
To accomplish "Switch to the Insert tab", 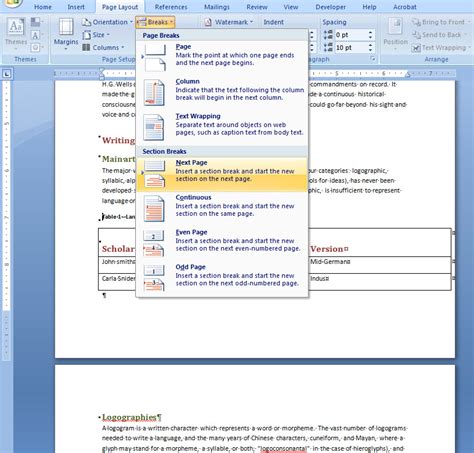I will tap(76, 7).
